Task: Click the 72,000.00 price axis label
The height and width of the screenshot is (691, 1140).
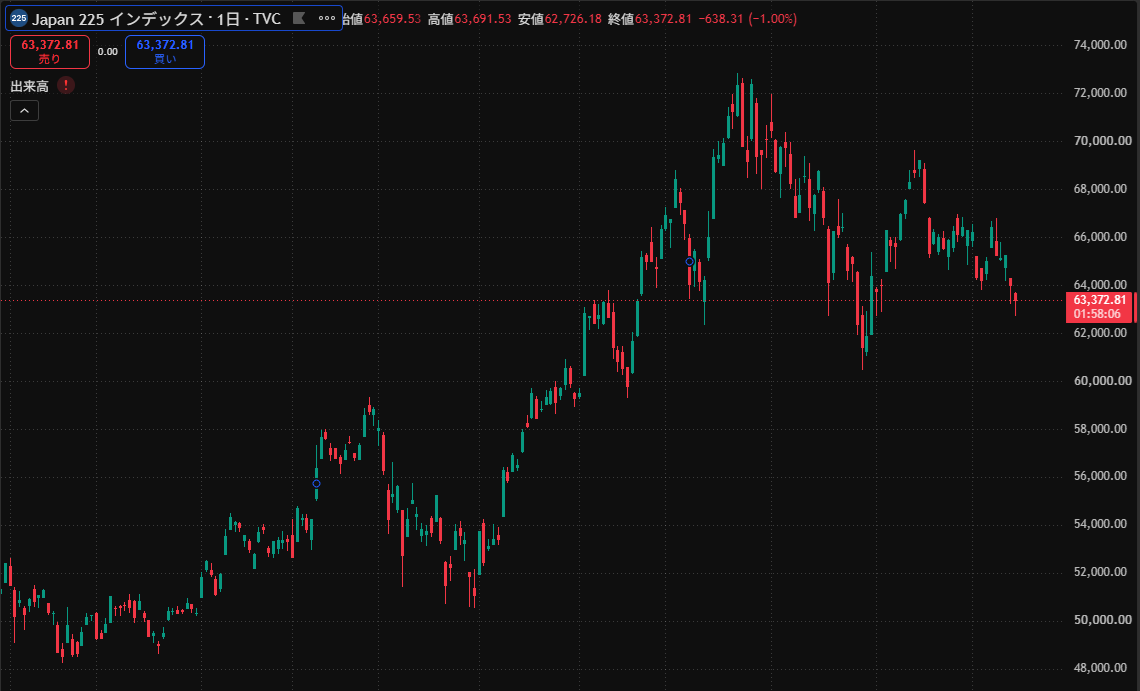Action: (x=1100, y=93)
